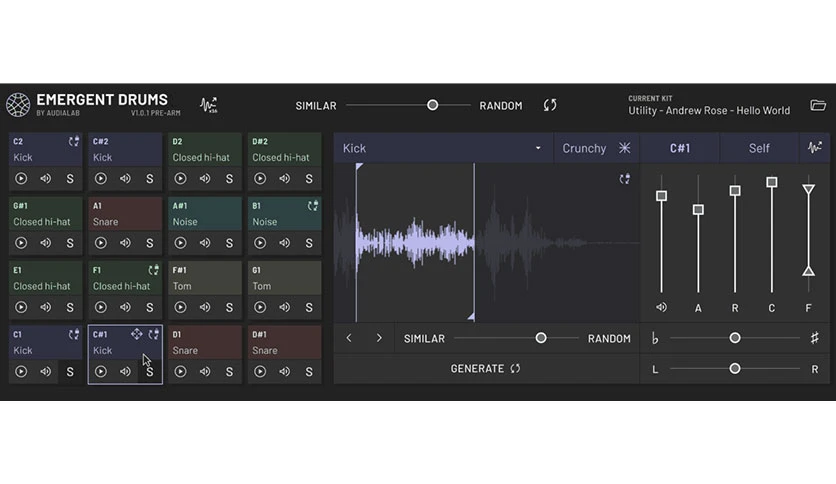This screenshot has height=484, width=836.
Task: Click the upper filter (F) triangle handle
Action: pyautogui.click(x=808, y=190)
